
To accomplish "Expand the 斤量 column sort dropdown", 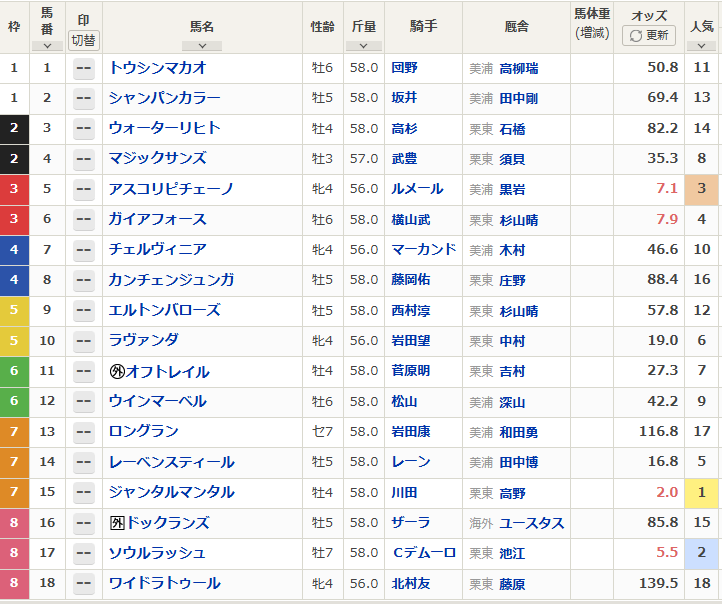I will click(x=364, y=45).
